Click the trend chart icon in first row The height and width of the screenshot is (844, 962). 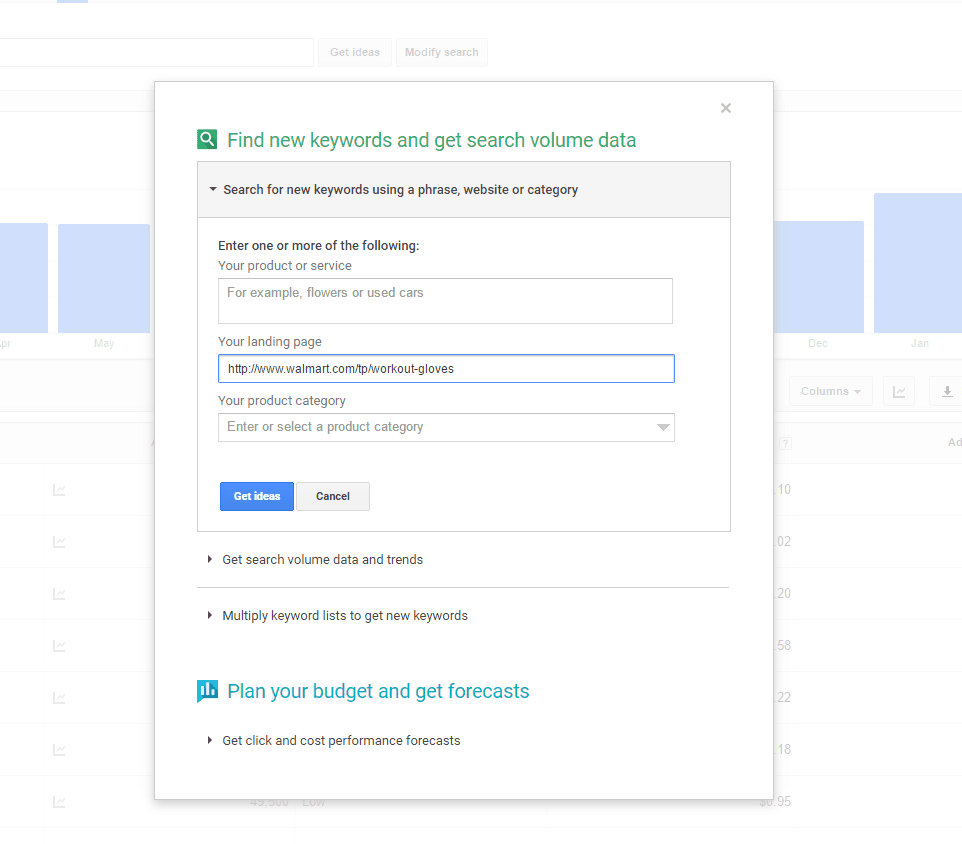pyautogui.click(x=60, y=490)
